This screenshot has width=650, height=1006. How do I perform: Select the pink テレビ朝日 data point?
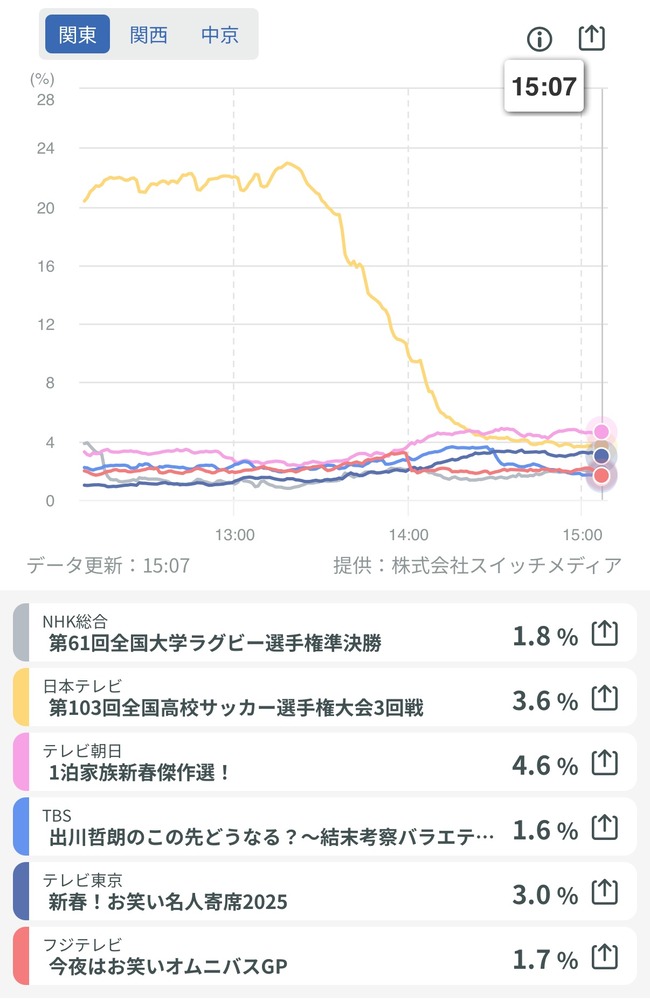pos(601,431)
